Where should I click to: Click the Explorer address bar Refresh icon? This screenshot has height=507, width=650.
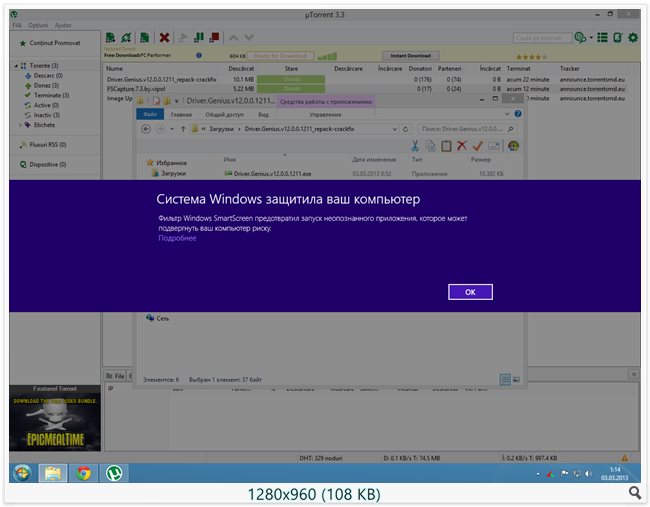tap(405, 129)
